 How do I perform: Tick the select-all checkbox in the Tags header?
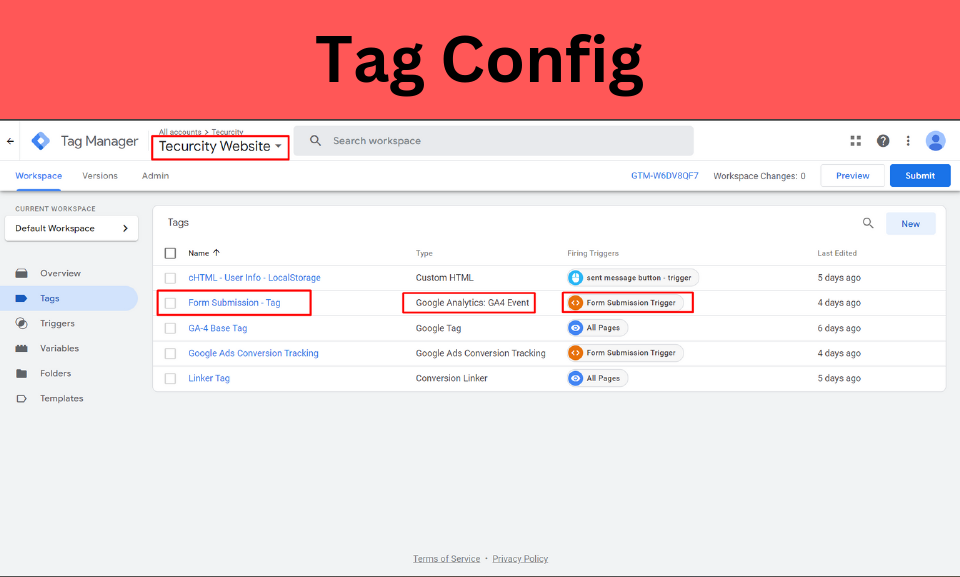[170, 253]
